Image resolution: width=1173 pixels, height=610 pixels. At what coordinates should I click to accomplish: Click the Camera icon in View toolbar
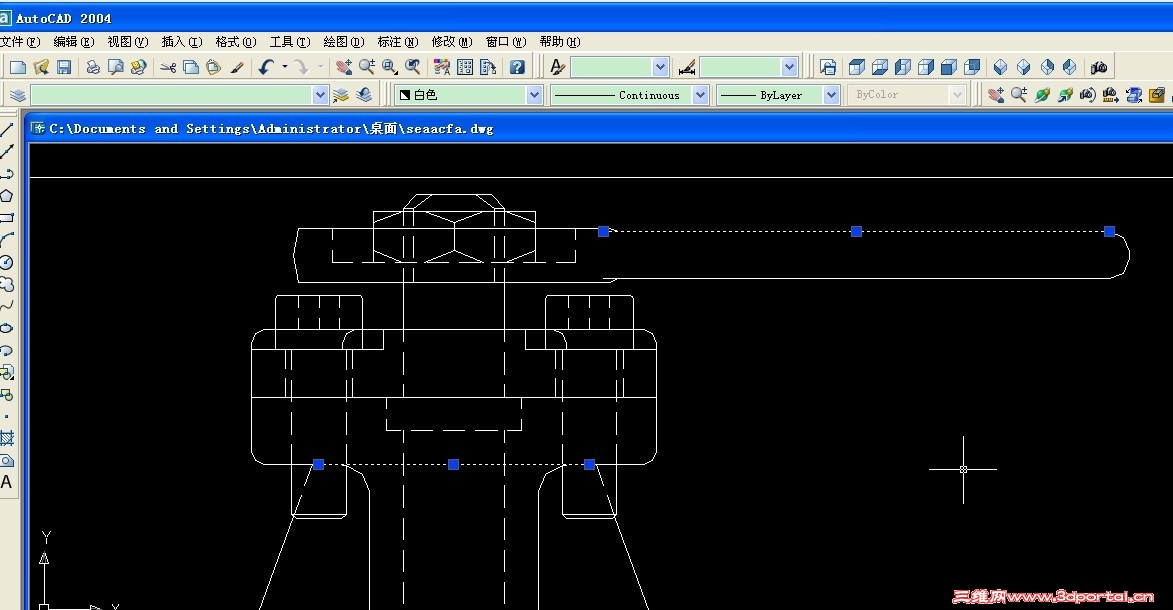coord(1099,67)
